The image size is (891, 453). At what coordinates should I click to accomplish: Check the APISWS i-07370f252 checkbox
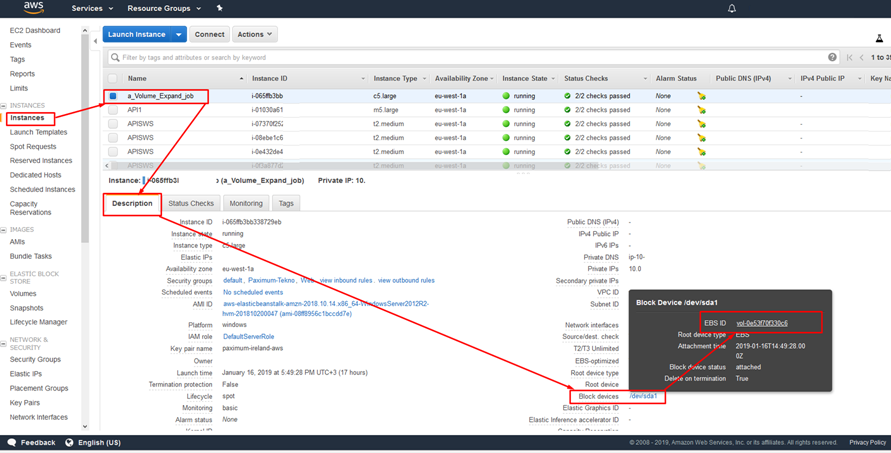click(113, 124)
